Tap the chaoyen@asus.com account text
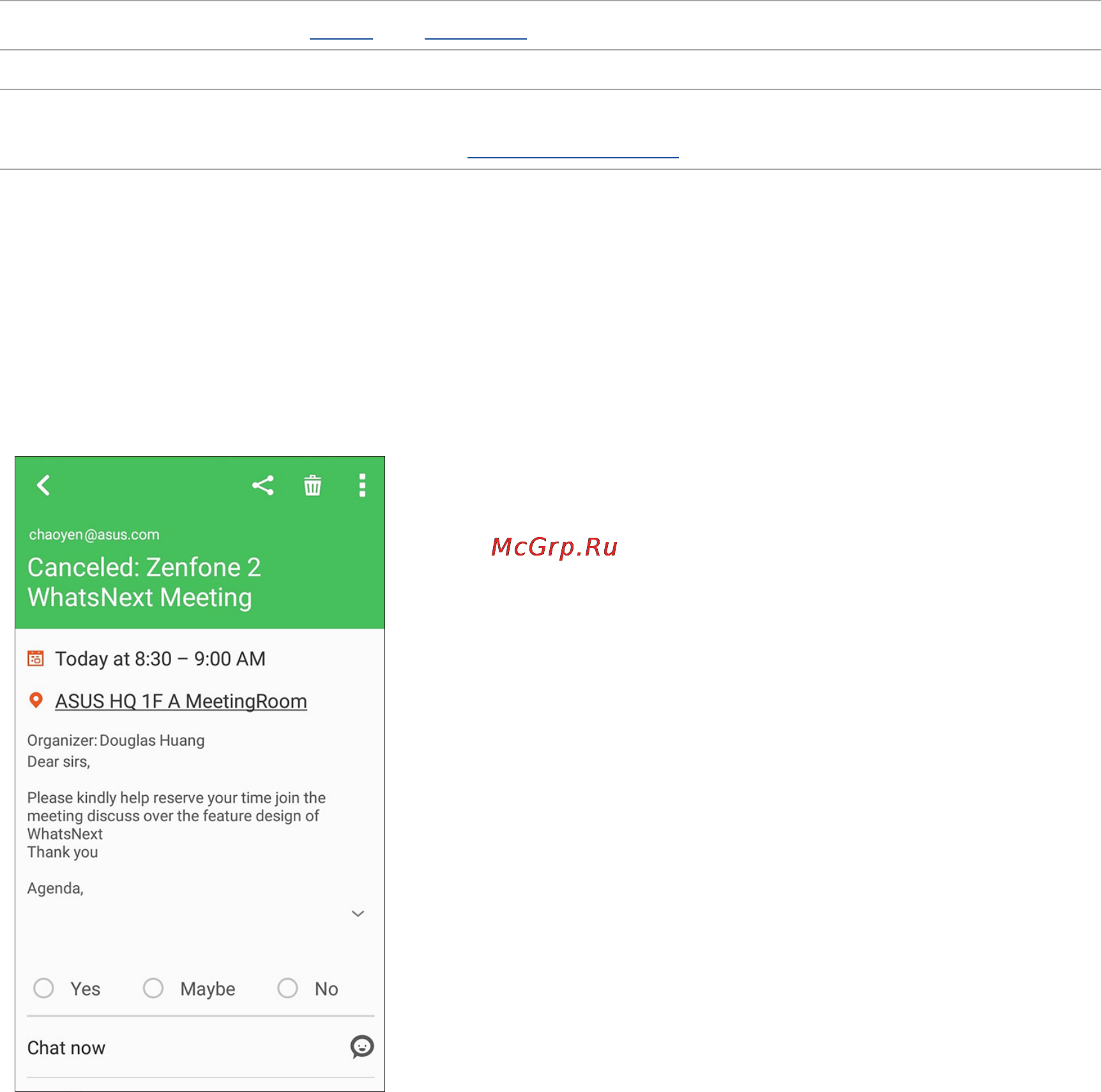This screenshot has height=1092, width=1101. point(94,535)
